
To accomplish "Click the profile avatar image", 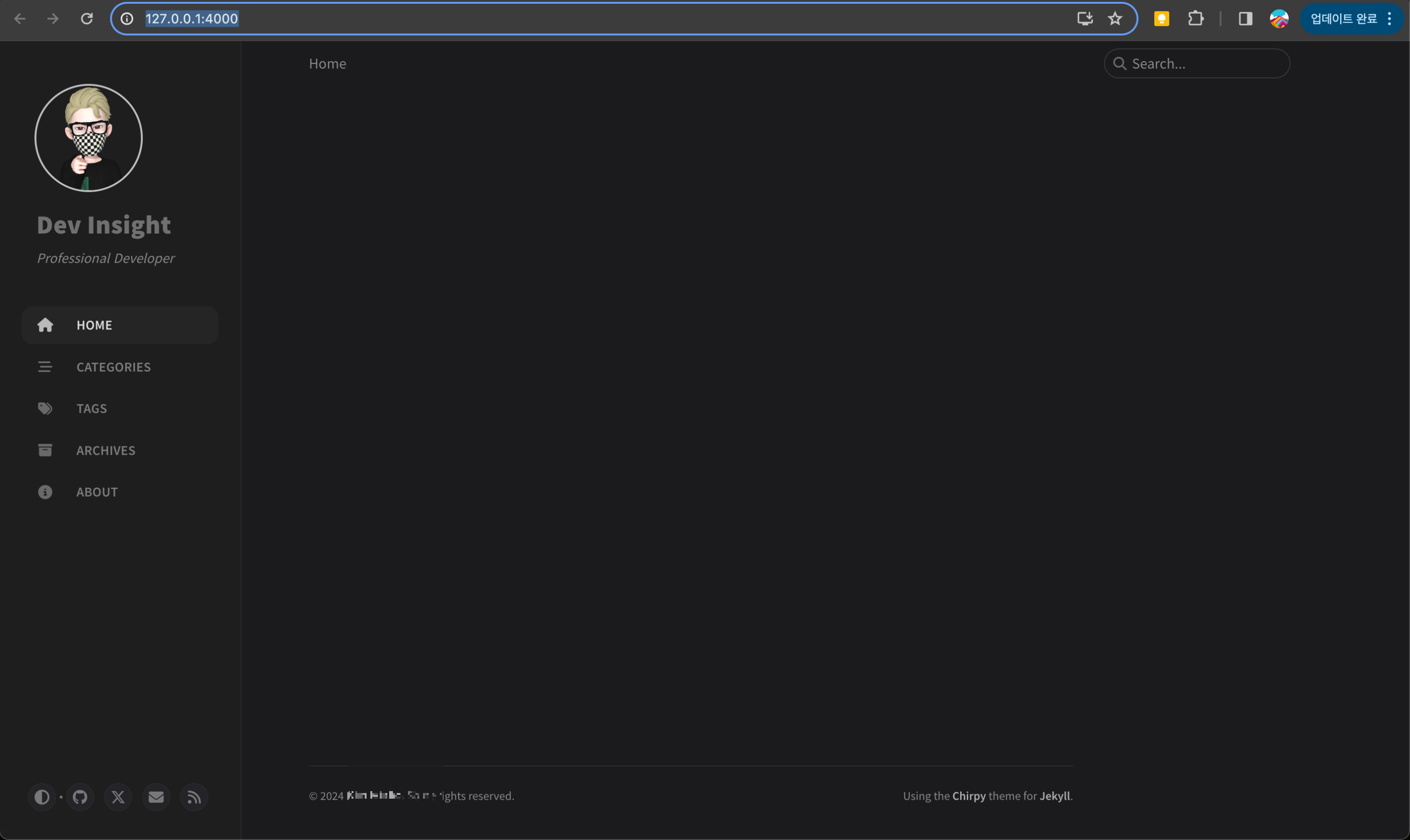I will pos(88,138).
